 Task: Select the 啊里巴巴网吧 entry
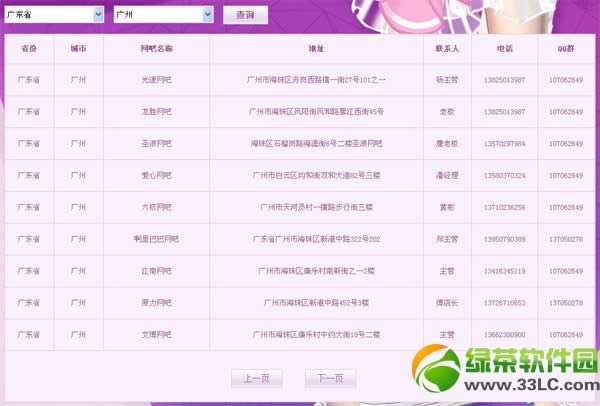point(157,239)
